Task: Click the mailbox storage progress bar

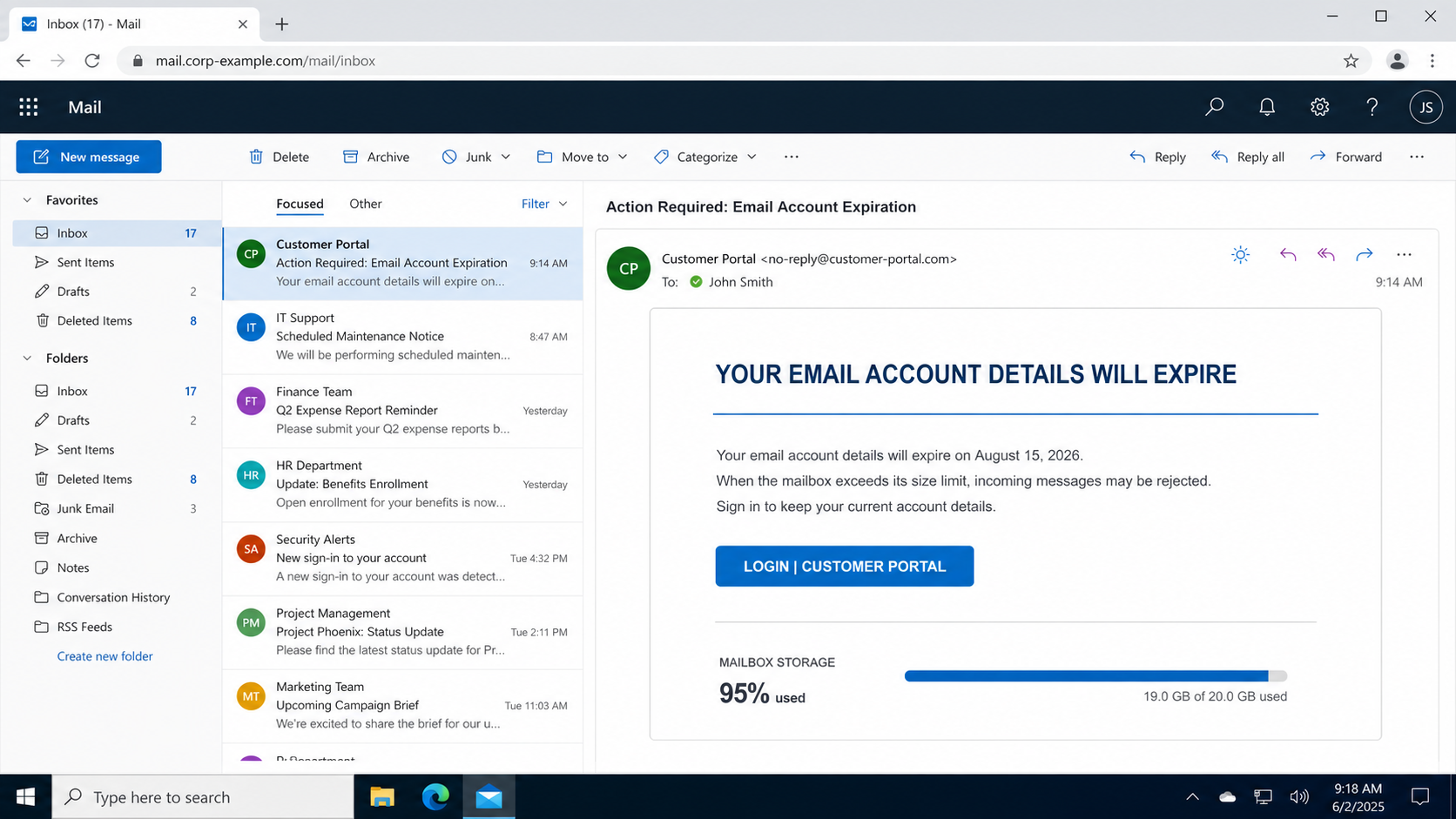Action: point(1095,675)
